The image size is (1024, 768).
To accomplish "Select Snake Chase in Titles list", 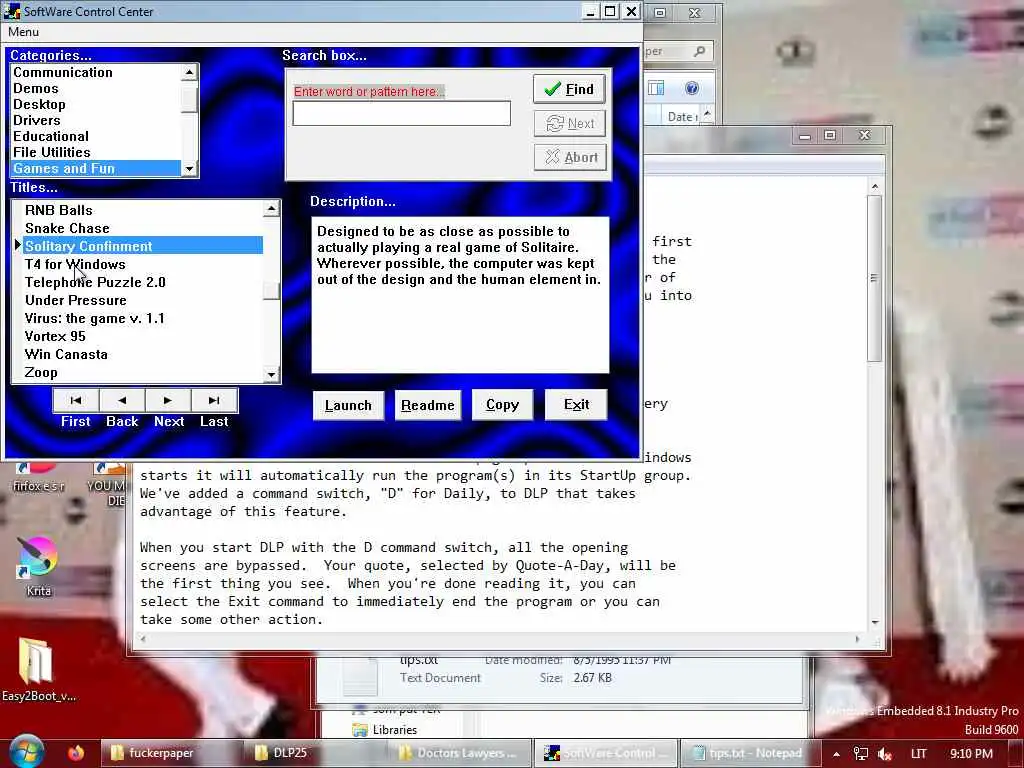I will tap(143, 229).
